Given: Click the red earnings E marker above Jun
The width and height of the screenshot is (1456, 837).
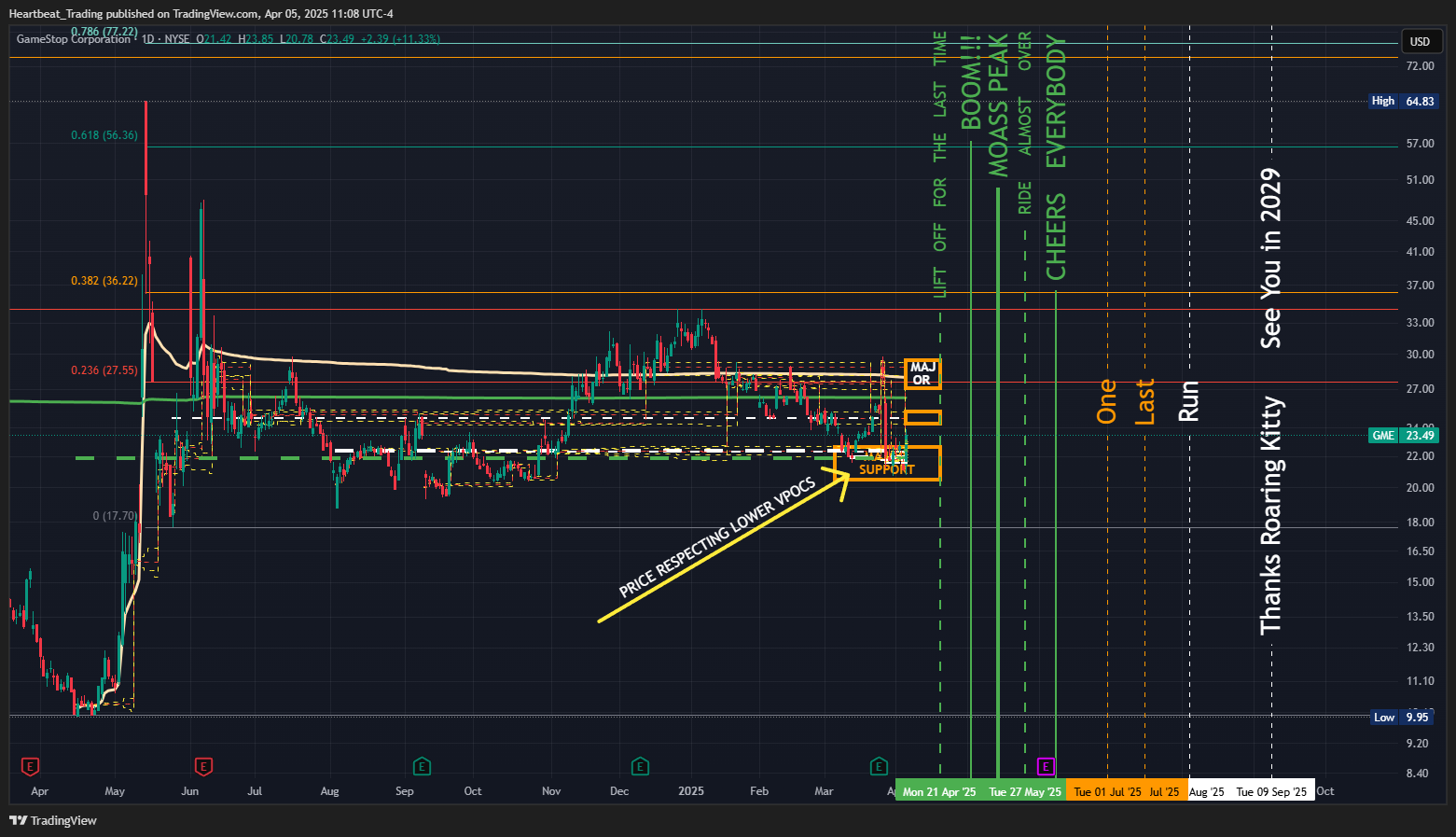Looking at the screenshot, I should click(203, 767).
